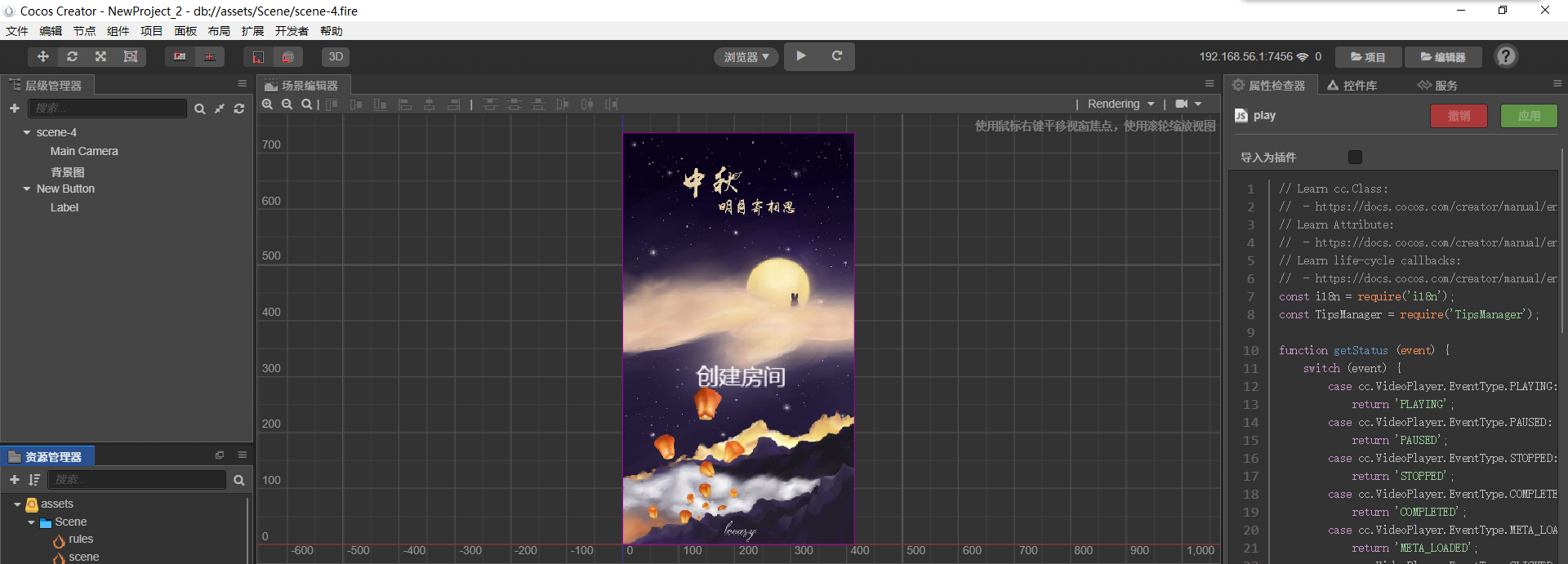Viewport: 1568px width, 564px height.
Task: Toggle the 3D scene view button
Action: [336, 56]
